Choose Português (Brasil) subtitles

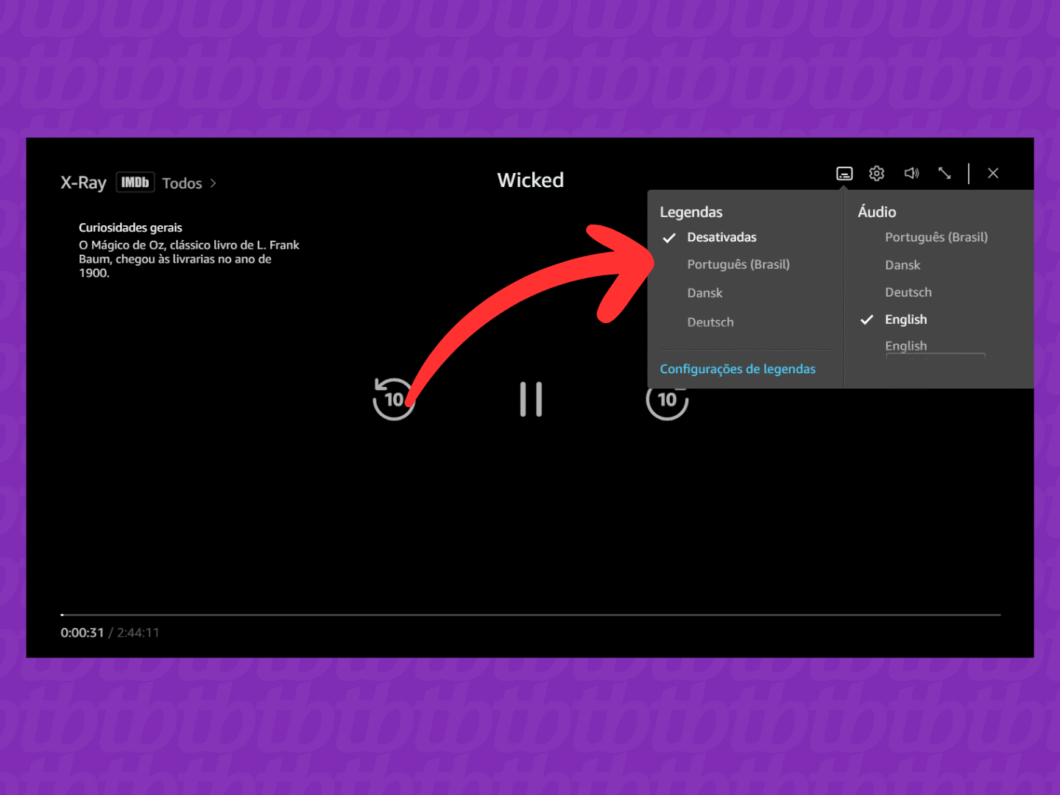738,264
